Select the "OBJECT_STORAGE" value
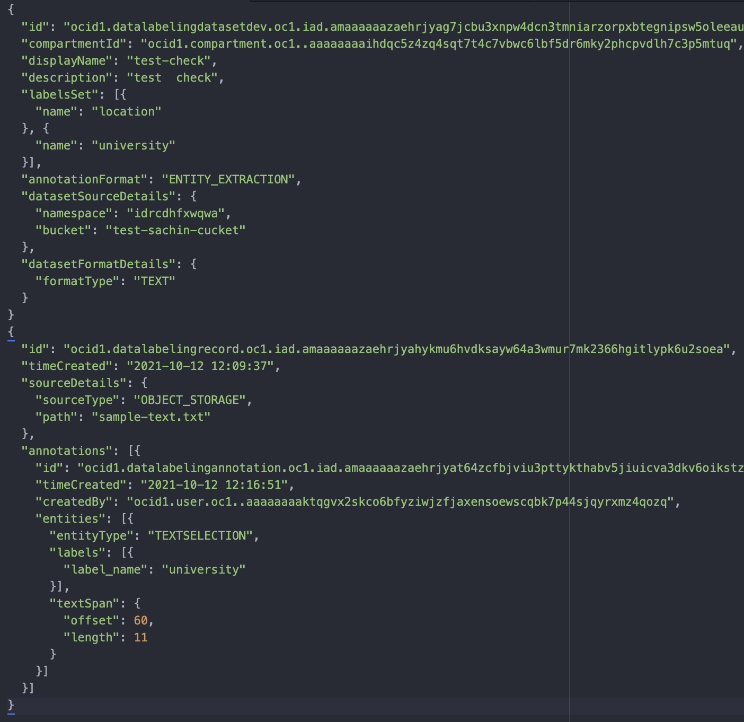The width and height of the screenshot is (744, 722). (190, 400)
